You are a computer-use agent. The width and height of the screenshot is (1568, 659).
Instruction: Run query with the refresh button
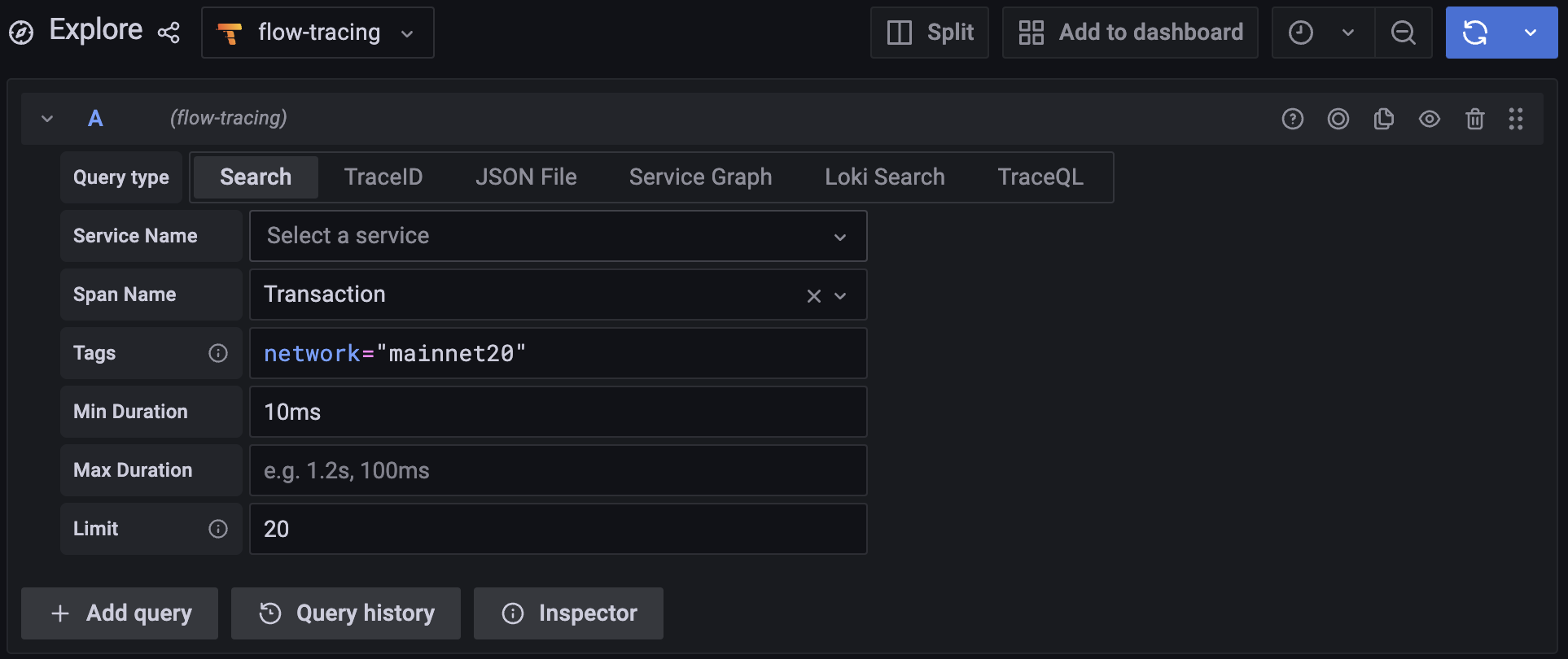tap(1475, 33)
